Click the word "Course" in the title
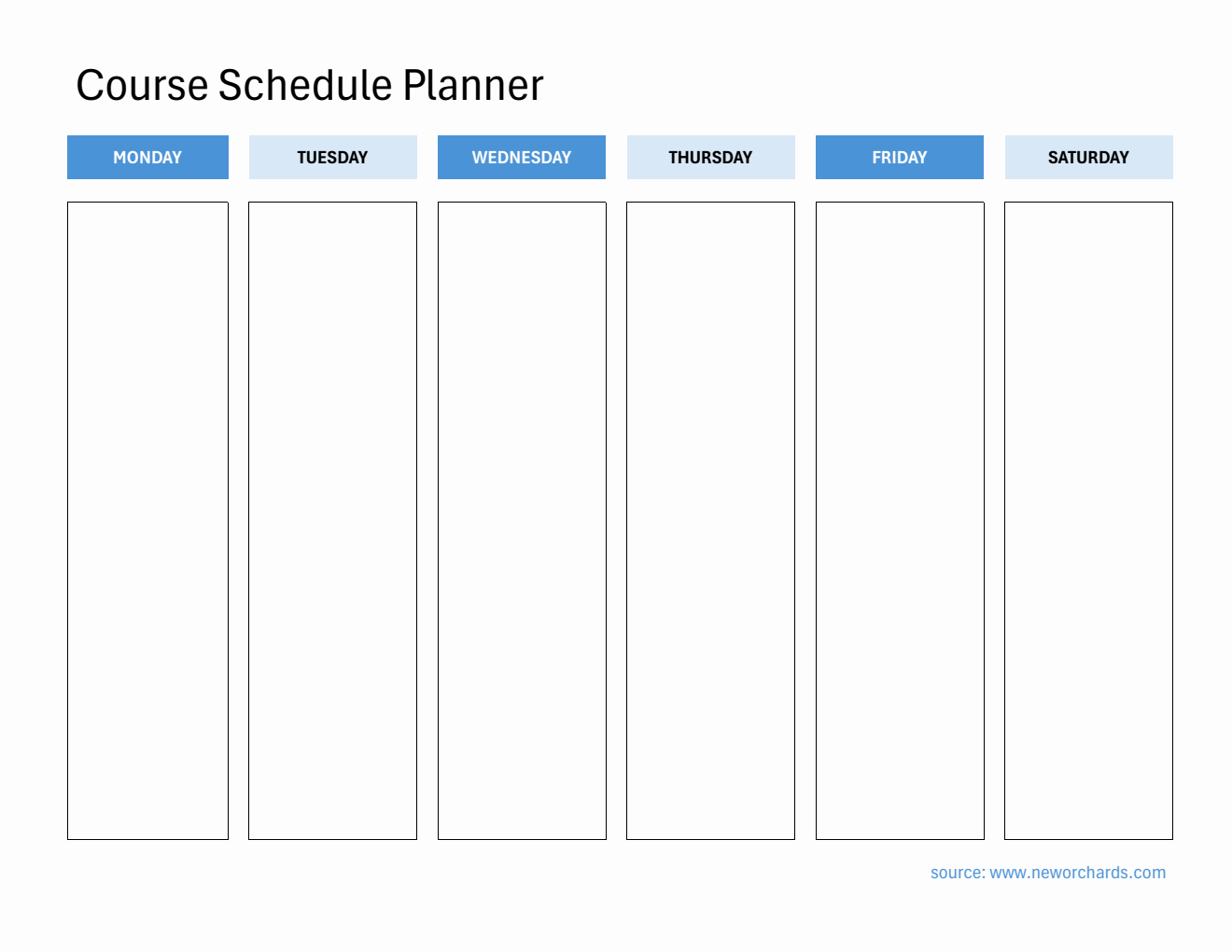 pos(142,86)
